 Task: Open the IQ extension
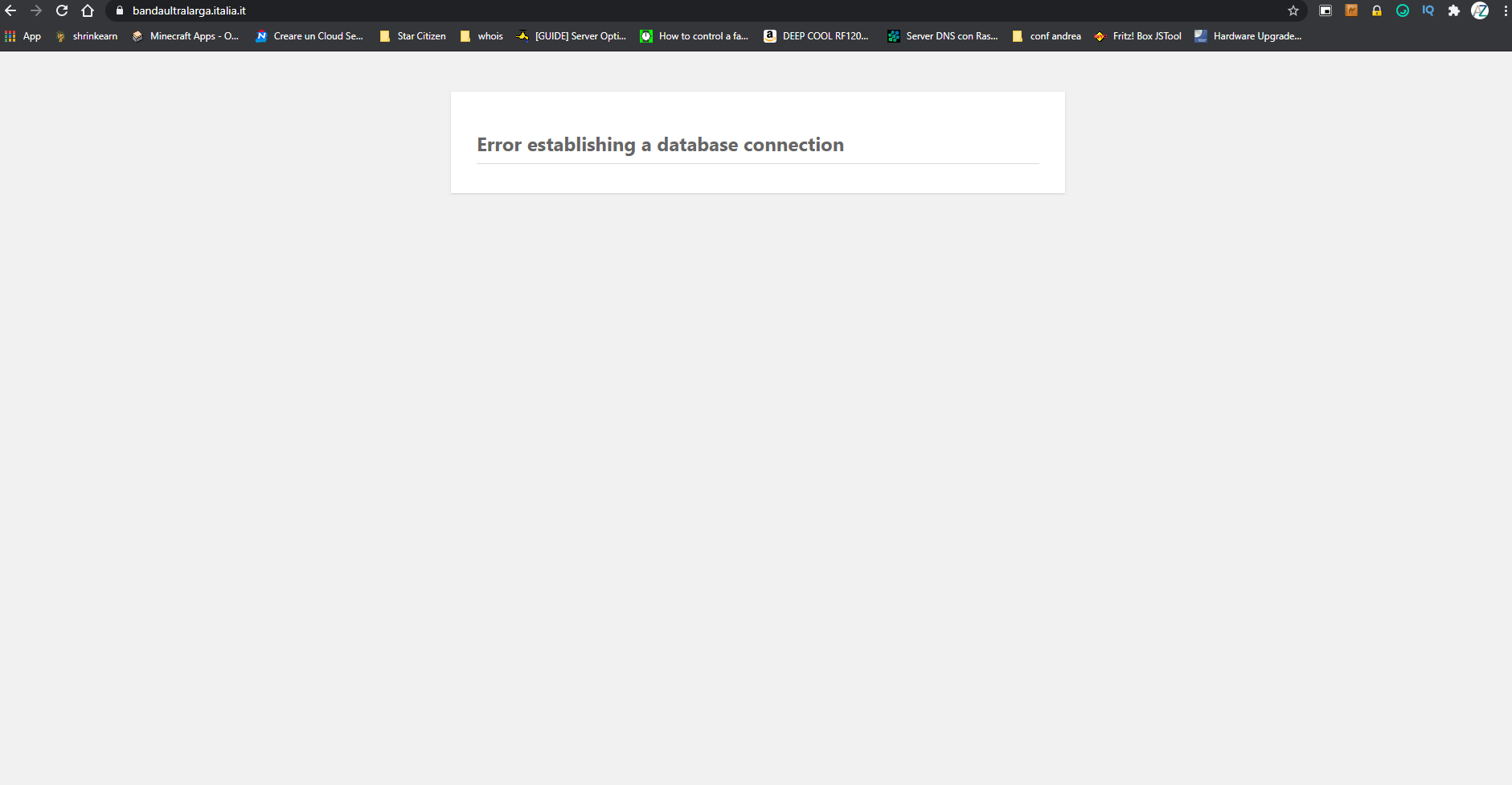coord(1428,10)
